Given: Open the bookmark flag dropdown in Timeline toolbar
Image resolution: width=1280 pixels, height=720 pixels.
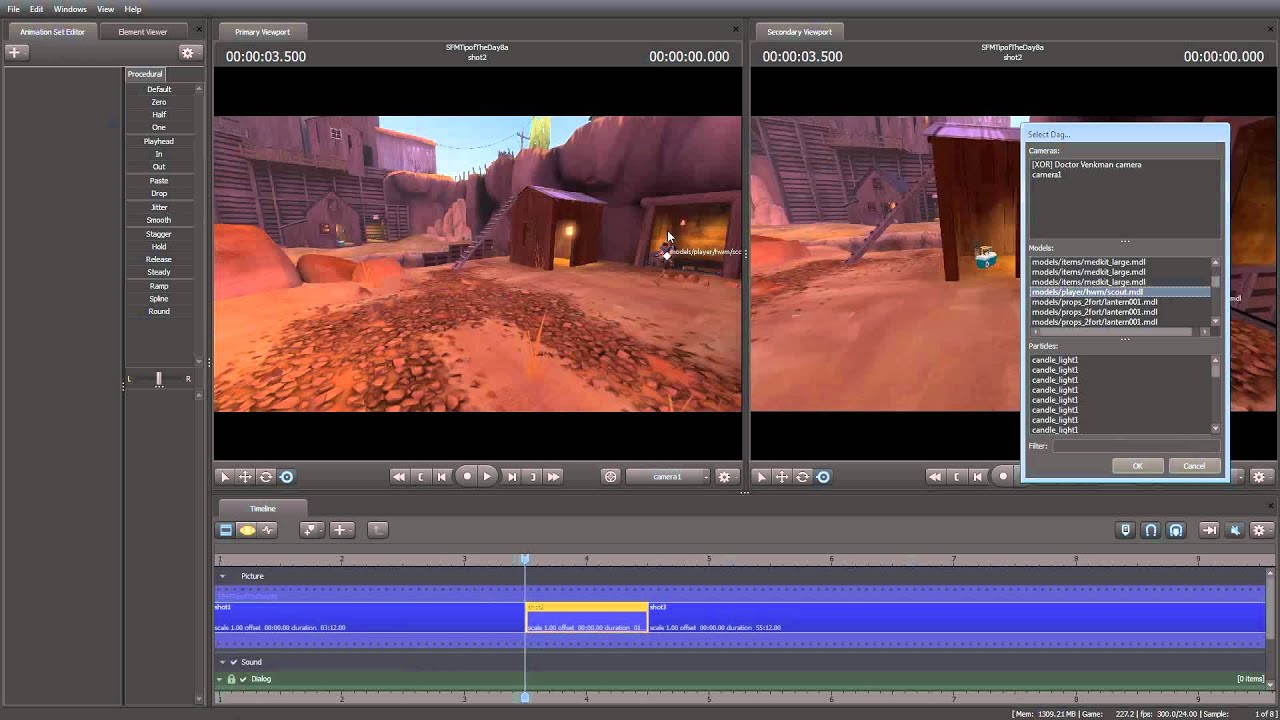Looking at the screenshot, I should [x=310, y=530].
